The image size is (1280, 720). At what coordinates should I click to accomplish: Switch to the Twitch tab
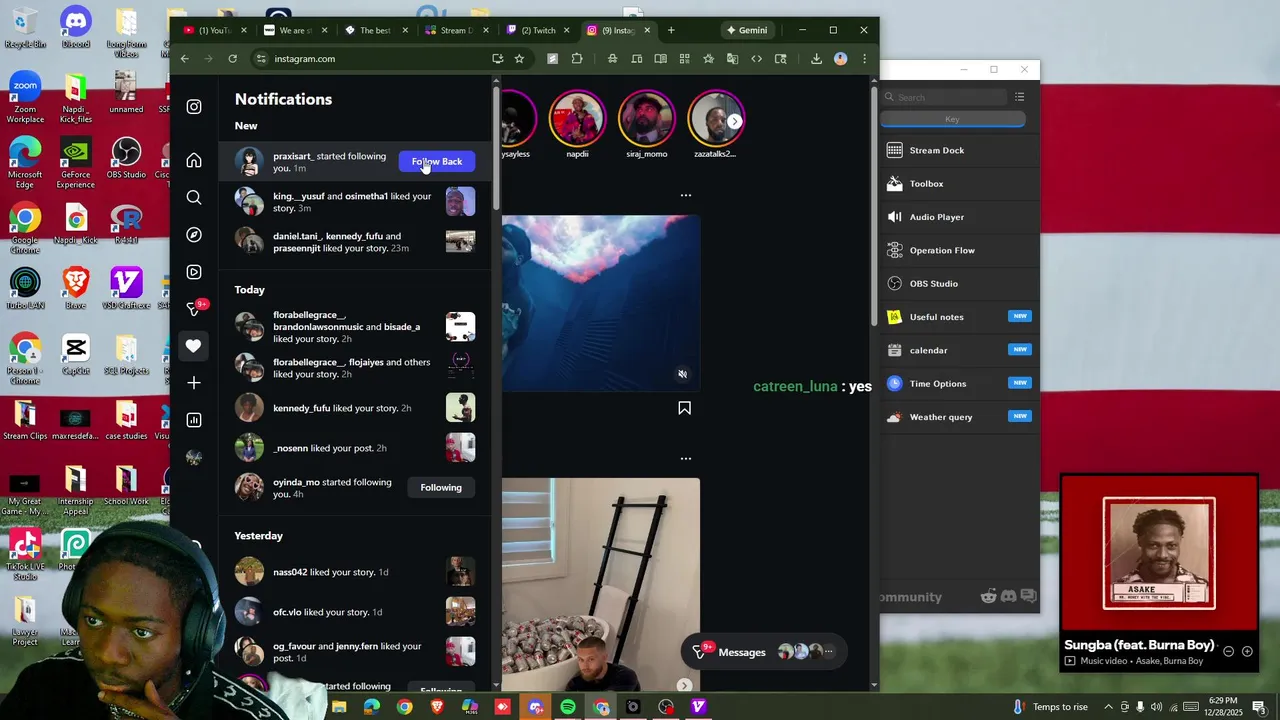pyautogui.click(x=538, y=30)
